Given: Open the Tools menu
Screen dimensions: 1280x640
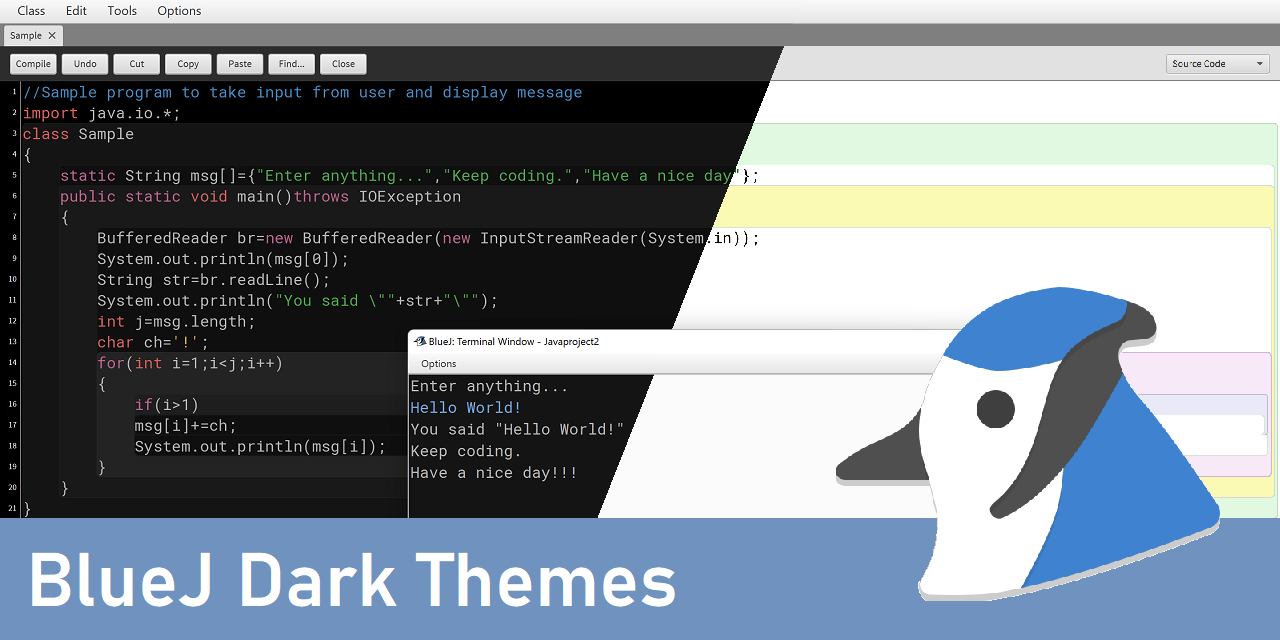Looking at the screenshot, I should coord(122,11).
